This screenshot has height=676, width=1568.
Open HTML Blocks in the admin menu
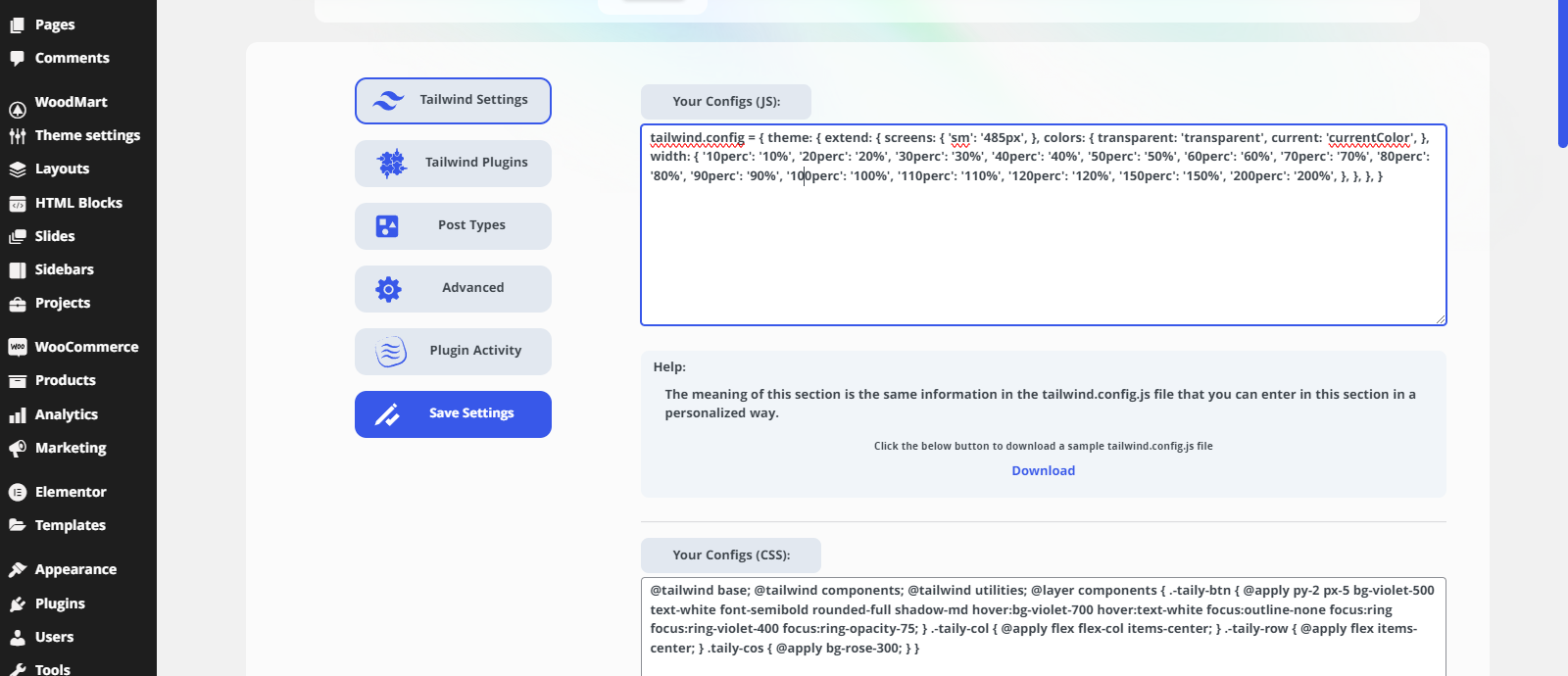[x=78, y=203]
